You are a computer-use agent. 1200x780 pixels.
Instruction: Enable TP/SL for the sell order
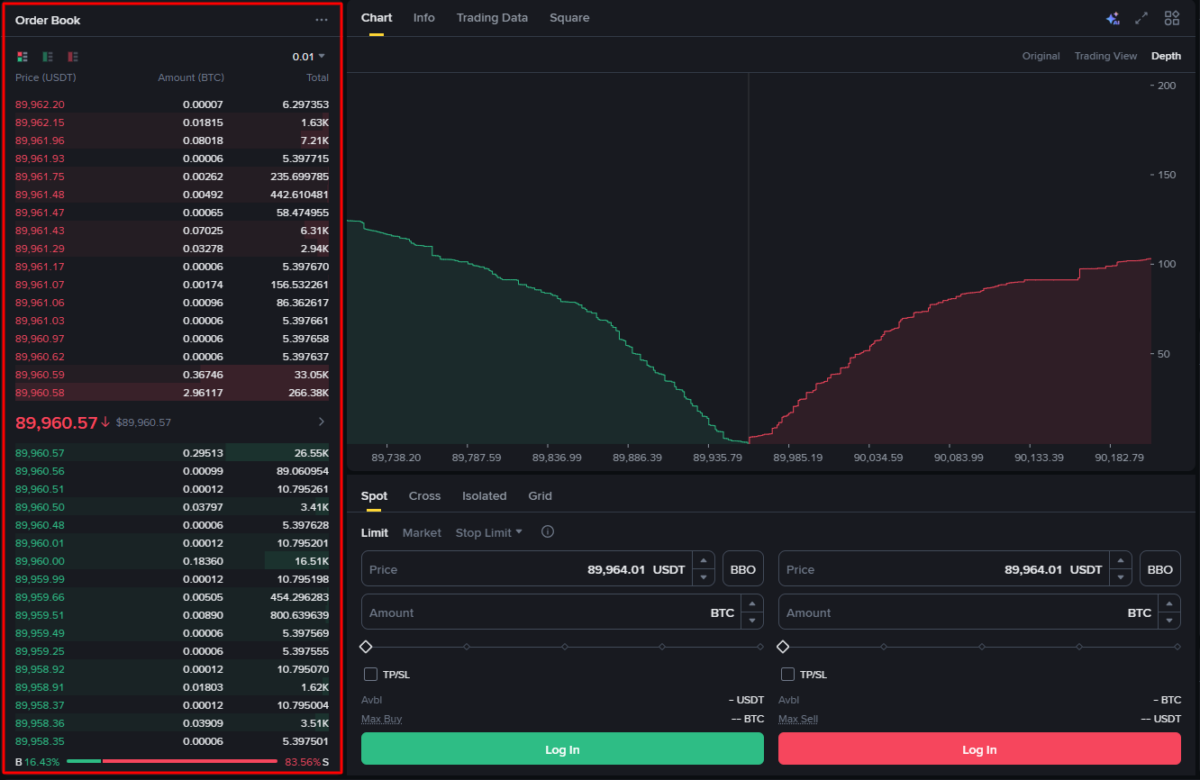tap(787, 674)
